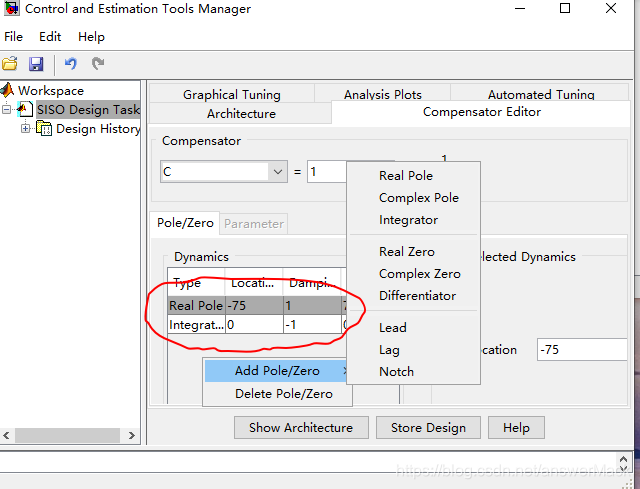This screenshot has height=489, width=640.
Task: Open the Help menu
Action: tap(91, 37)
